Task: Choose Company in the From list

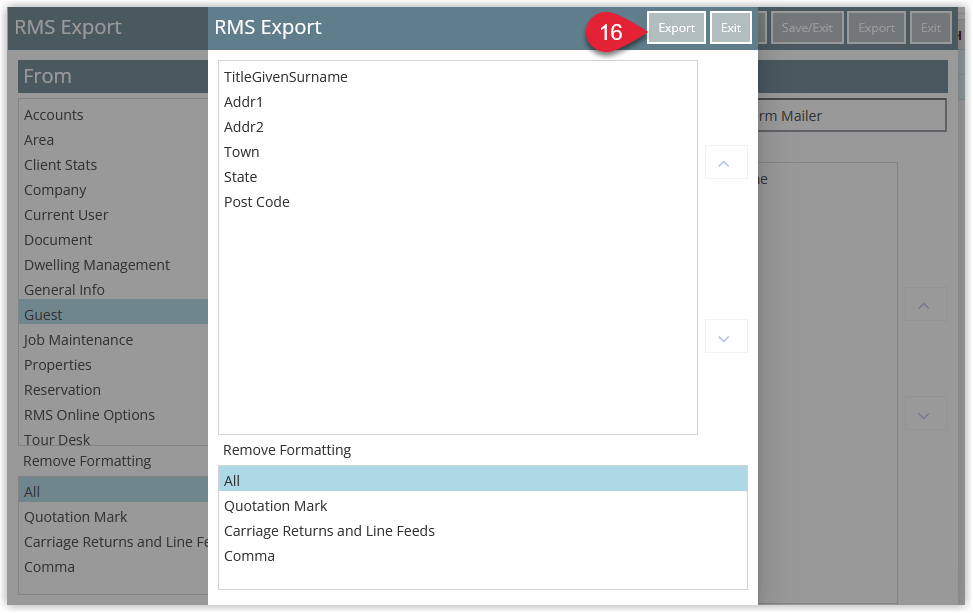Action: tap(114, 190)
